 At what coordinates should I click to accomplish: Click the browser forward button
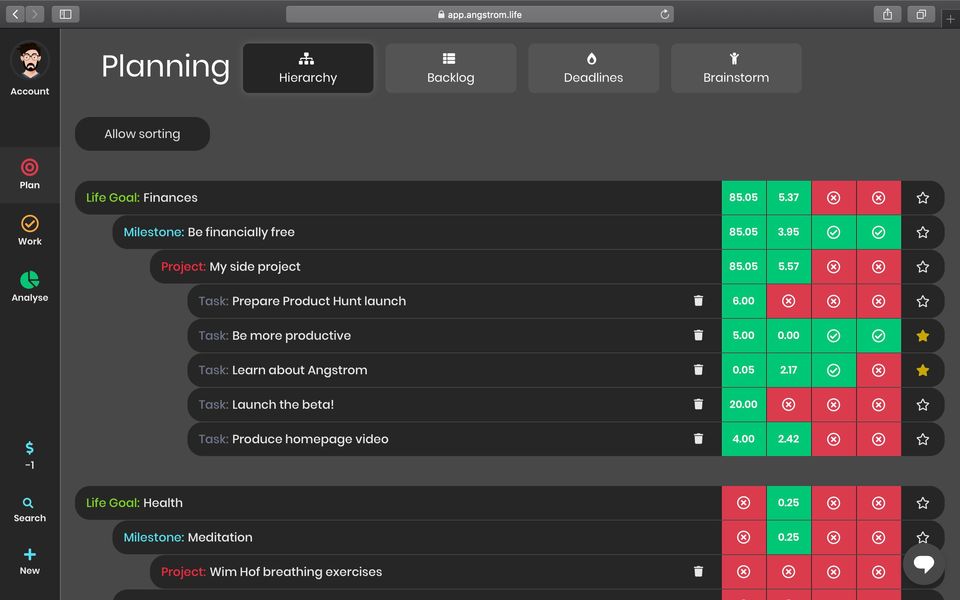click(35, 14)
